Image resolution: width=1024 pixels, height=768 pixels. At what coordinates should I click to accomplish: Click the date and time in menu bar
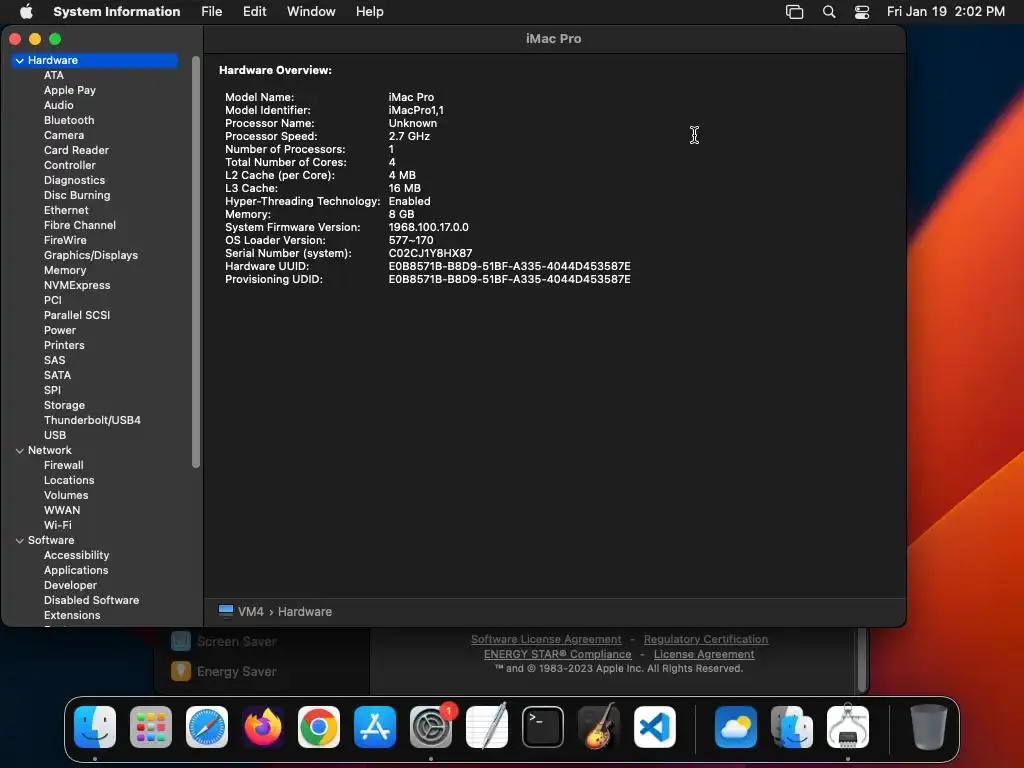pos(946,12)
